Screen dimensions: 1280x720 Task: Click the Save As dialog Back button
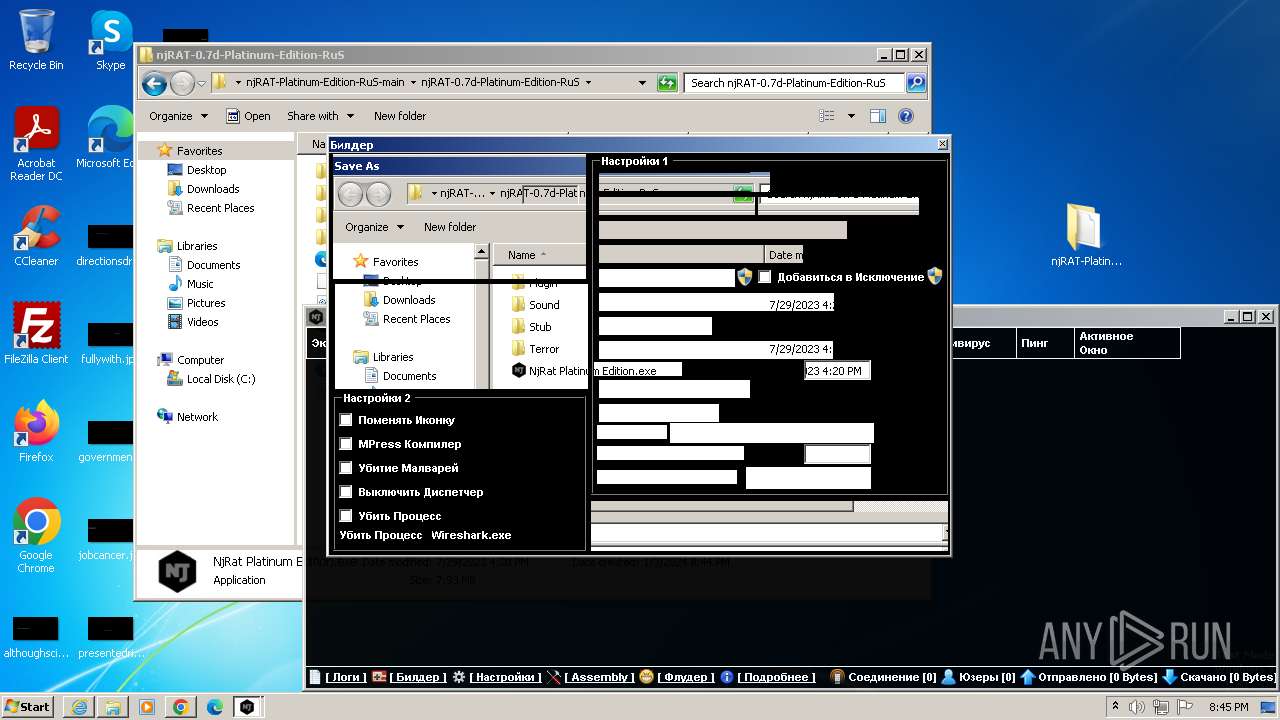click(351, 194)
